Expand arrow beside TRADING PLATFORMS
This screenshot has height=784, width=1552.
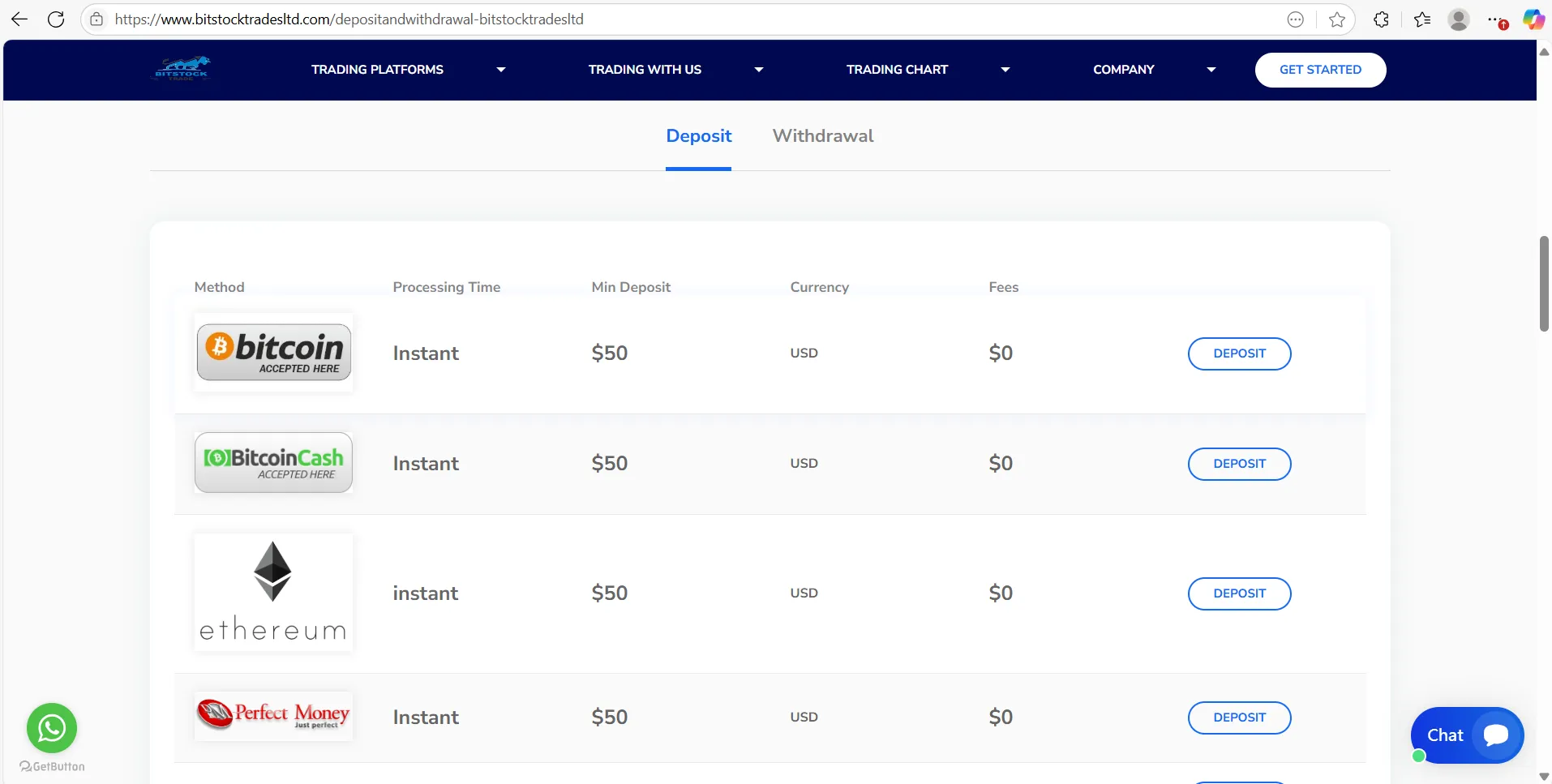pos(501,70)
